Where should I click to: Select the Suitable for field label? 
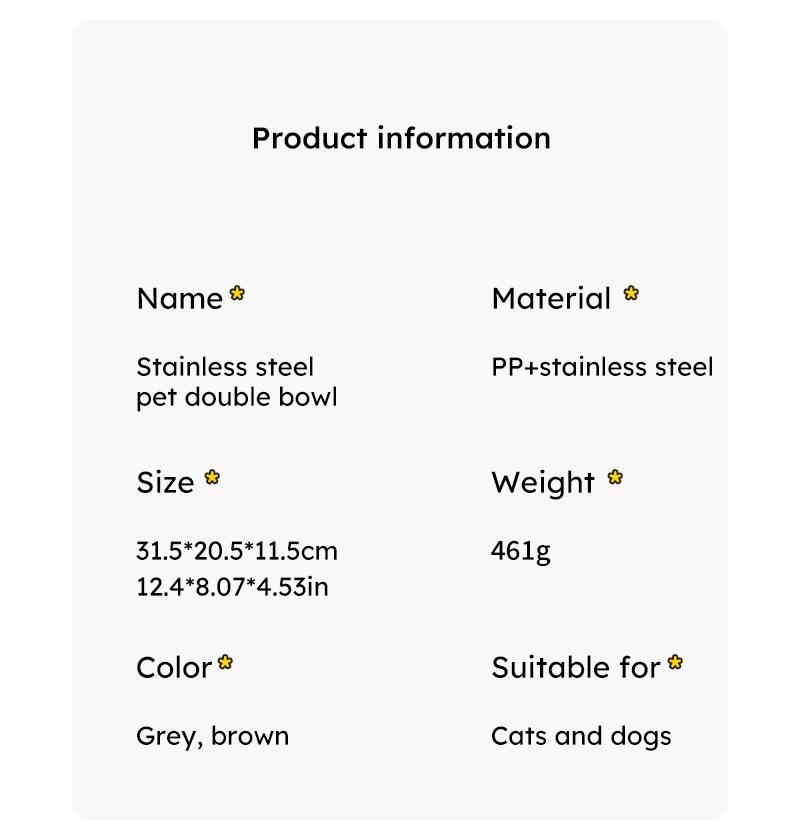(x=576, y=667)
